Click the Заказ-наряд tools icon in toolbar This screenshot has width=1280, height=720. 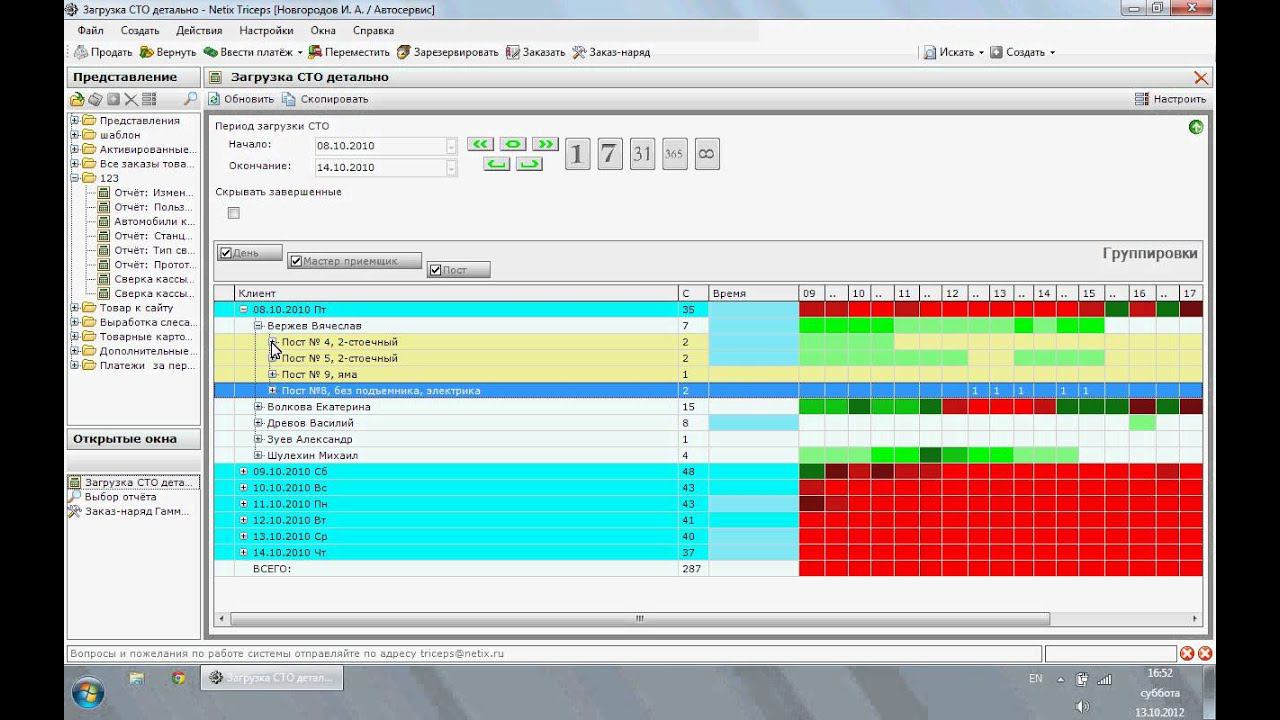point(579,52)
